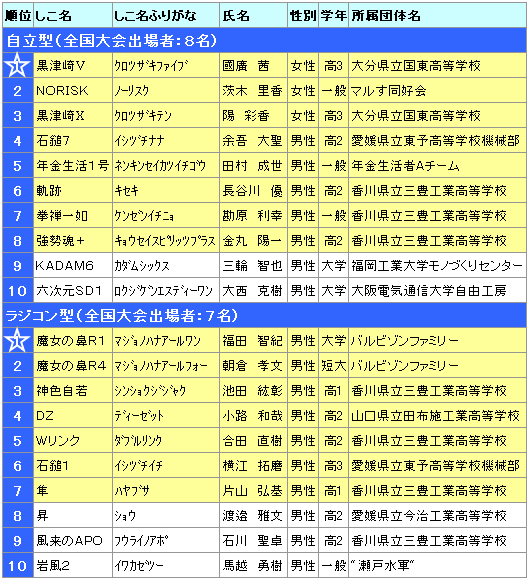Click the name 横江 拓磨

pyautogui.click(x=252, y=465)
